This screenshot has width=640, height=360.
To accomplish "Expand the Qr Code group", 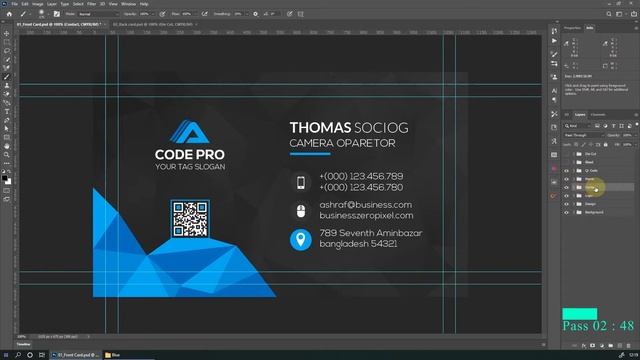I will coord(573,171).
